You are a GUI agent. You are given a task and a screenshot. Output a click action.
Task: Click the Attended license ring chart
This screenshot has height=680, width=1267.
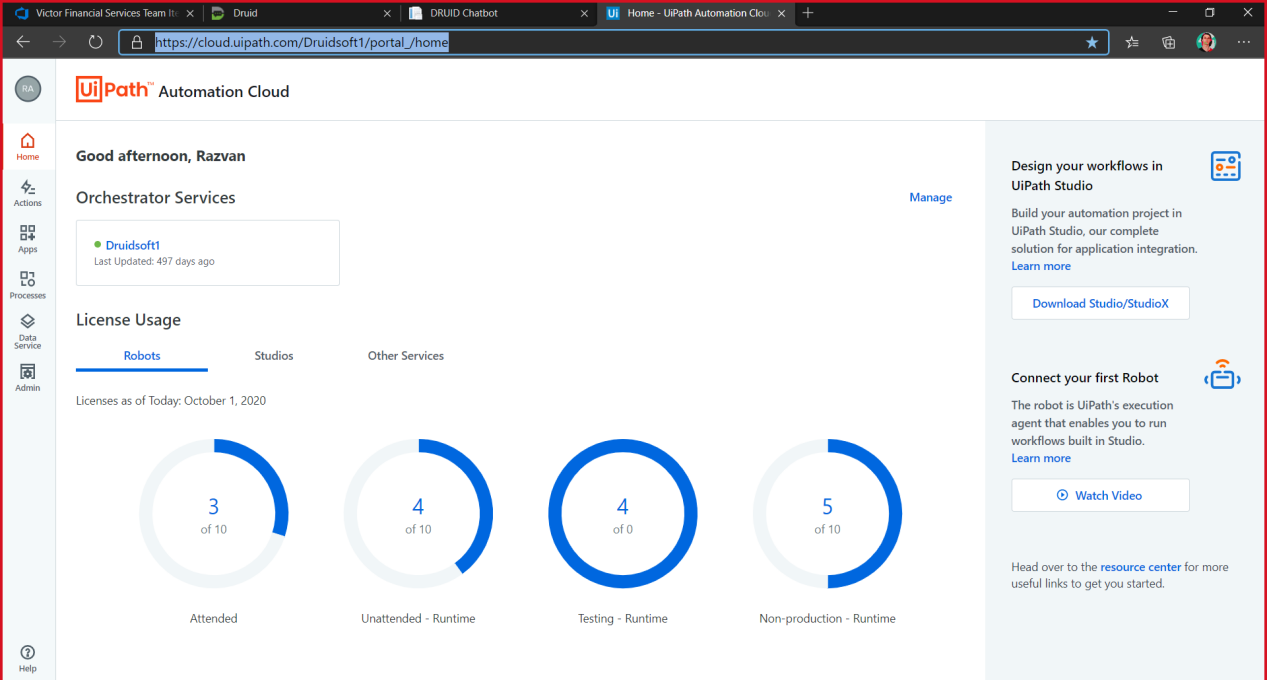(x=214, y=514)
